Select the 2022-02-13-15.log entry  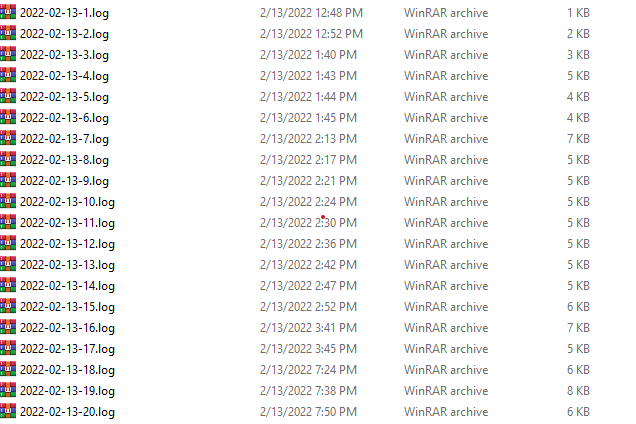pos(67,307)
